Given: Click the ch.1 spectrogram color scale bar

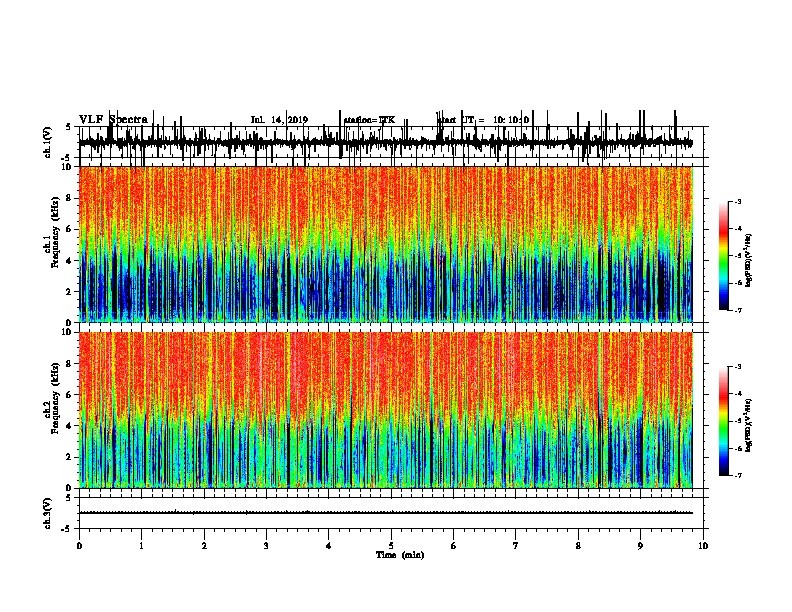Looking at the screenshot, I should click(724, 256).
